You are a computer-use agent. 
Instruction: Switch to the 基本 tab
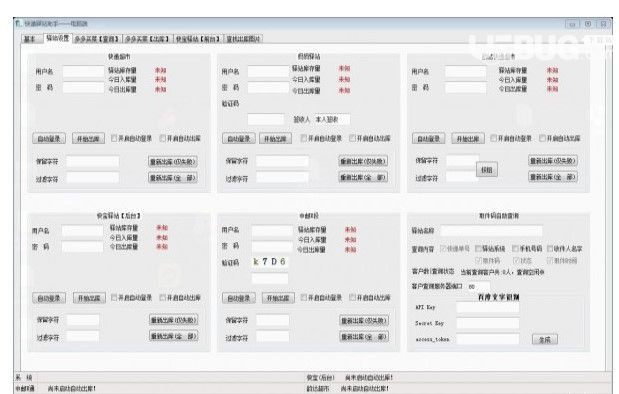point(30,39)
